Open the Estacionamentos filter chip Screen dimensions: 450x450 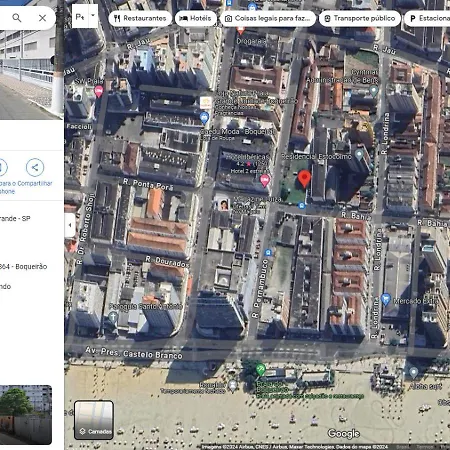click(x=427, y=18)
